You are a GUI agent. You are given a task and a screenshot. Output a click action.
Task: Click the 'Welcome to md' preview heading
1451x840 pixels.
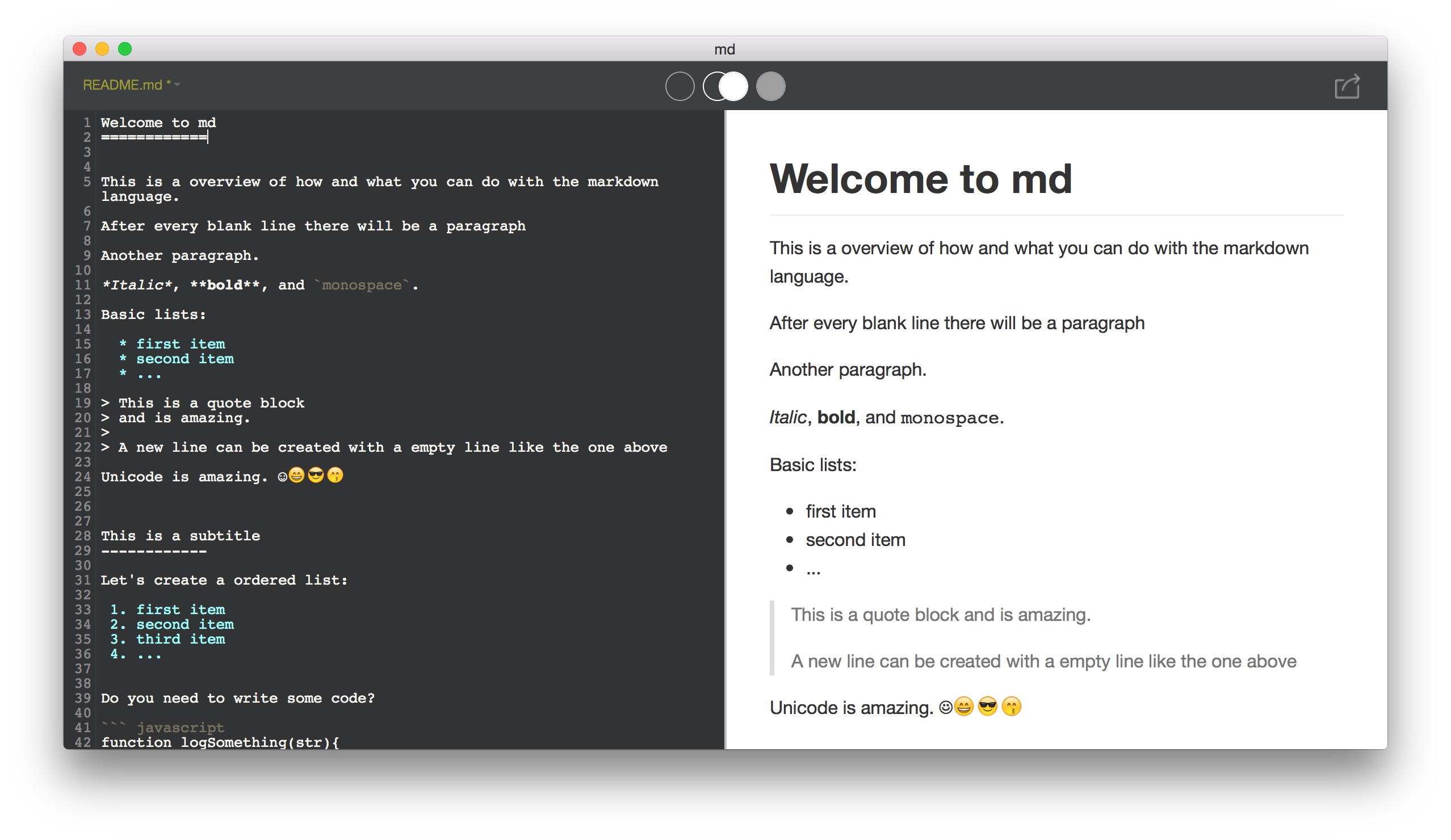(920, 179)
